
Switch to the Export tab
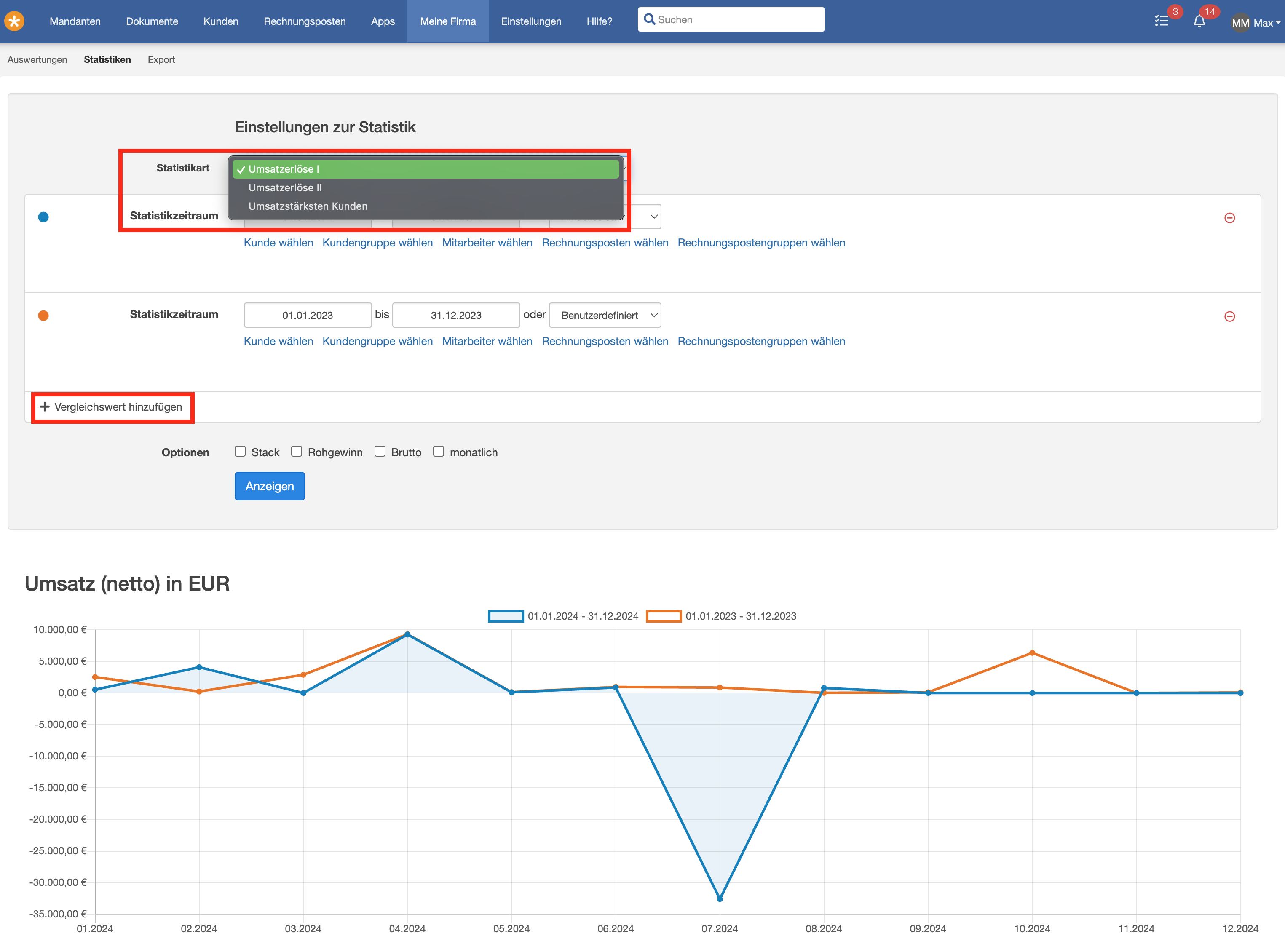[161, 59]
